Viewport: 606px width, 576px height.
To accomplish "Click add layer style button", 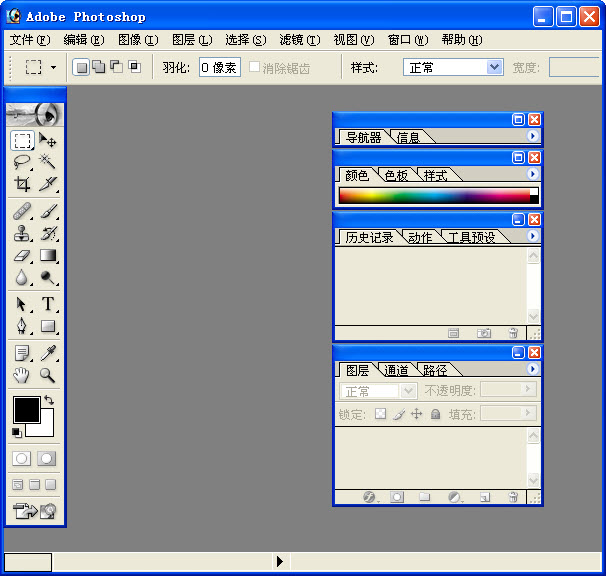I will tap(369, 497).
